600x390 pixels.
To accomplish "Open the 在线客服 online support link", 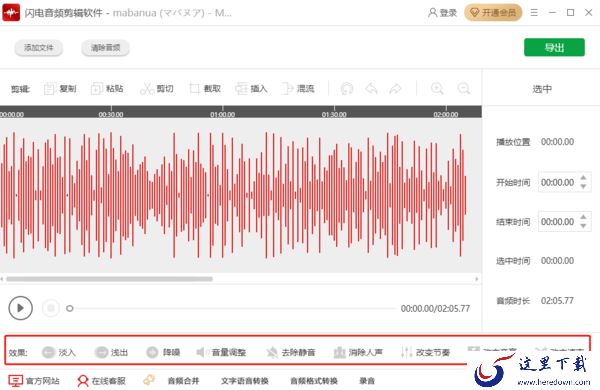I will pyautogui.click(x=101, y=381).
